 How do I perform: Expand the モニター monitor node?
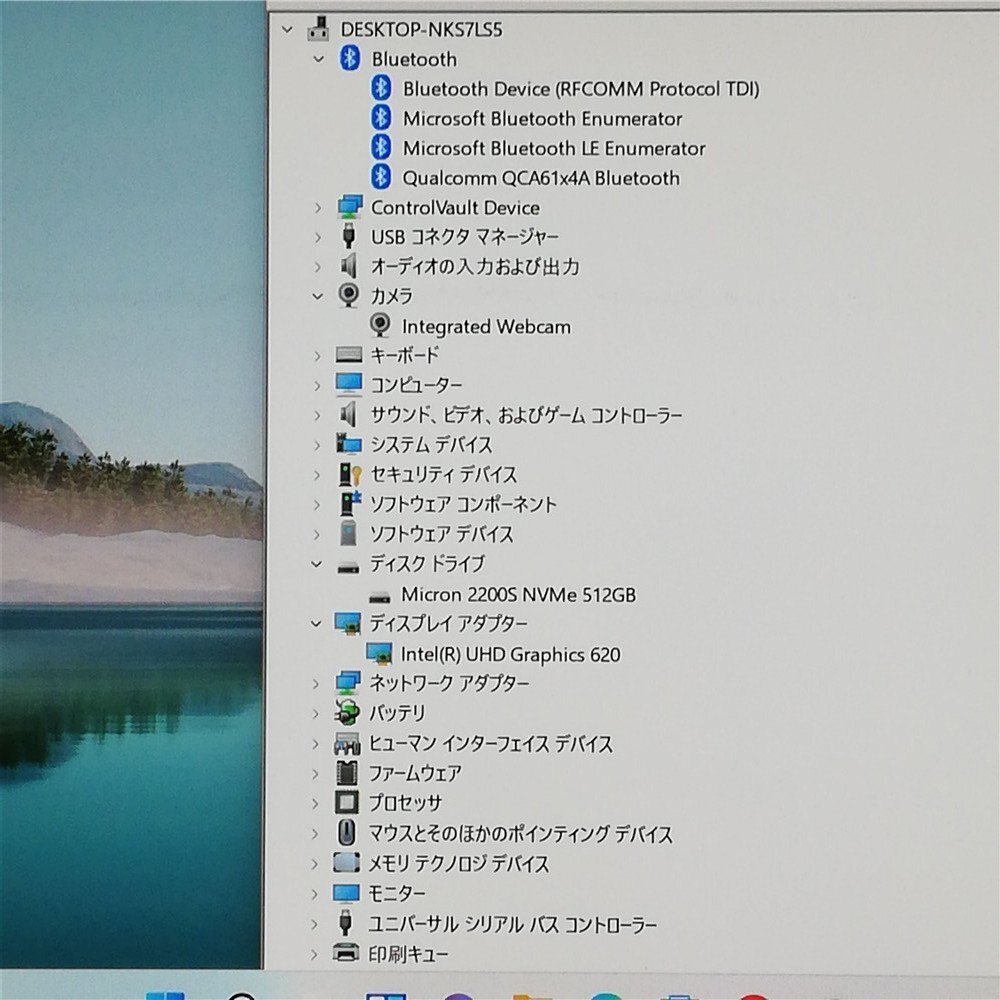pos(317,893)
